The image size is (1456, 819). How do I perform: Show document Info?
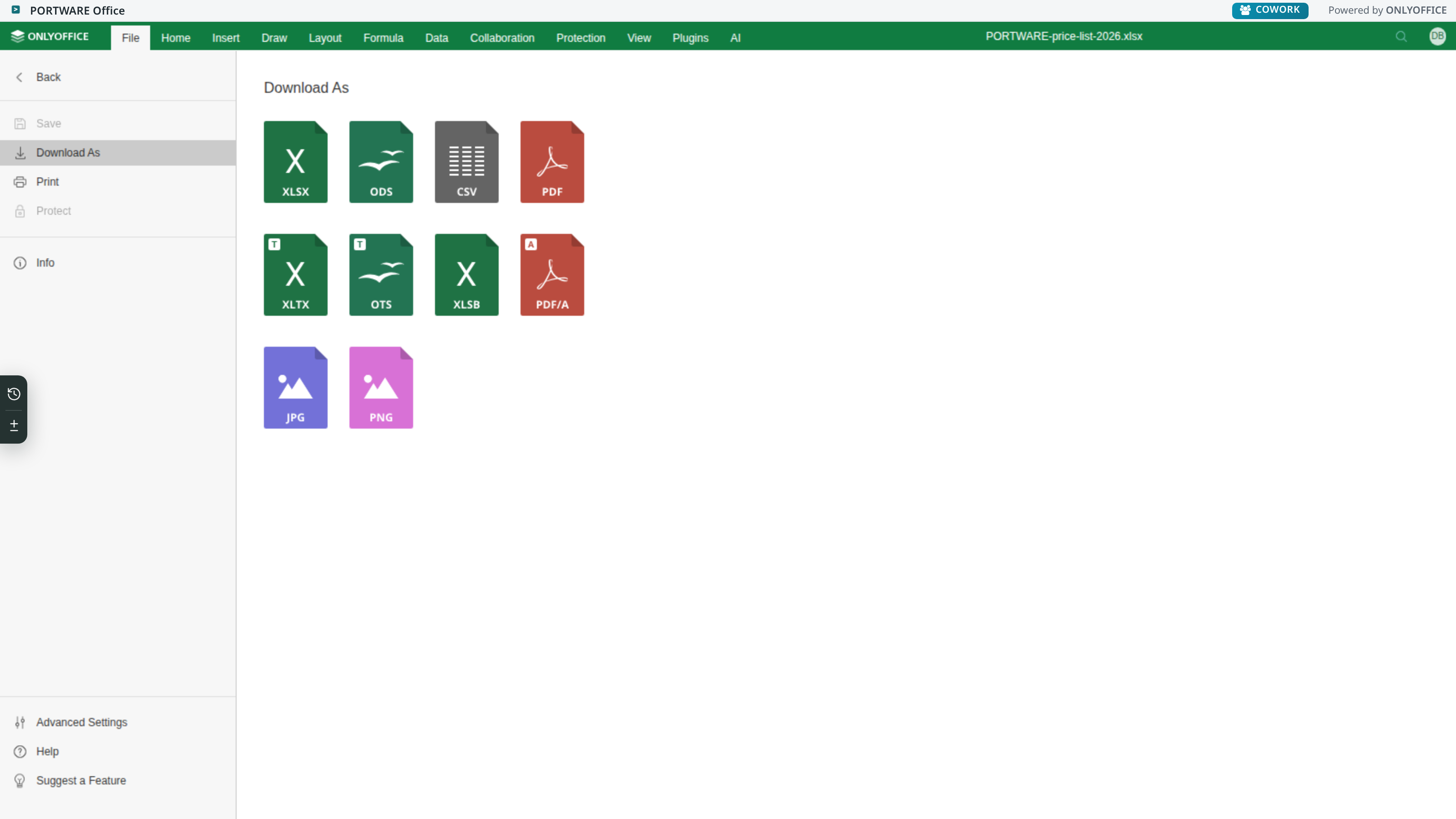tap(118, 263)
